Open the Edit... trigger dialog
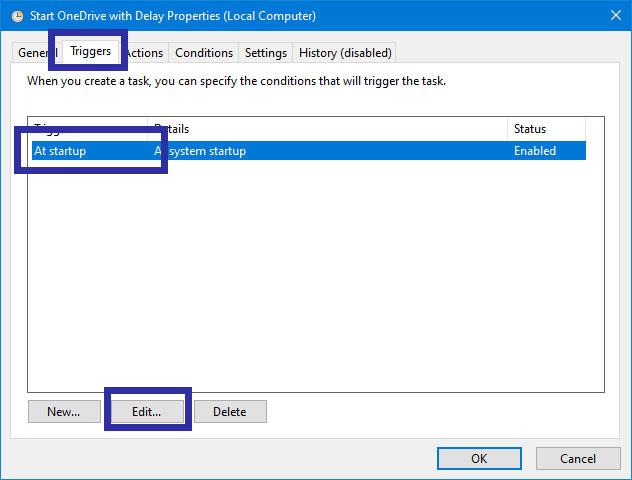The image size is (632, 480). (147, 411)
